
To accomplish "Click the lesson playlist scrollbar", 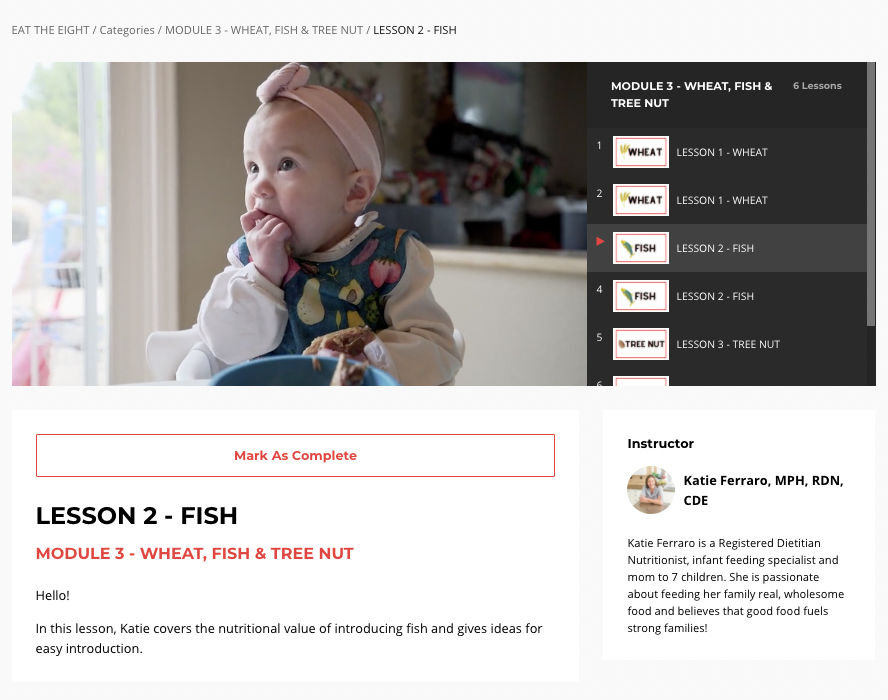I will tap(871, 194).
